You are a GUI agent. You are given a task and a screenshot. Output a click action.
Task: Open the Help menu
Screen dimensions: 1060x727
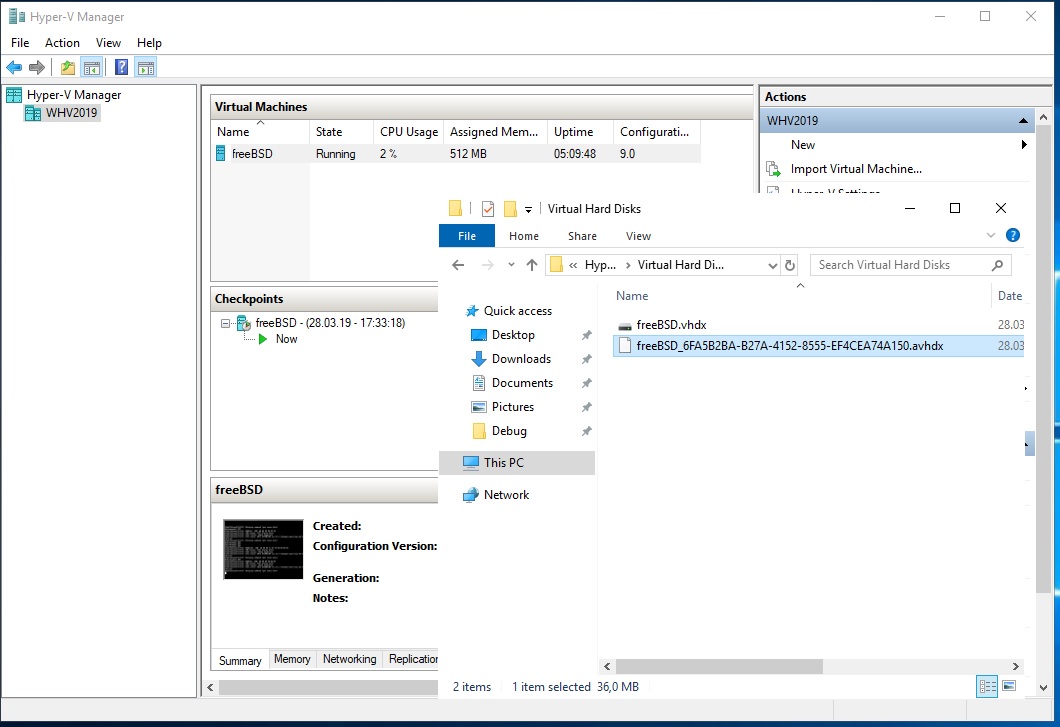point(149,43)
